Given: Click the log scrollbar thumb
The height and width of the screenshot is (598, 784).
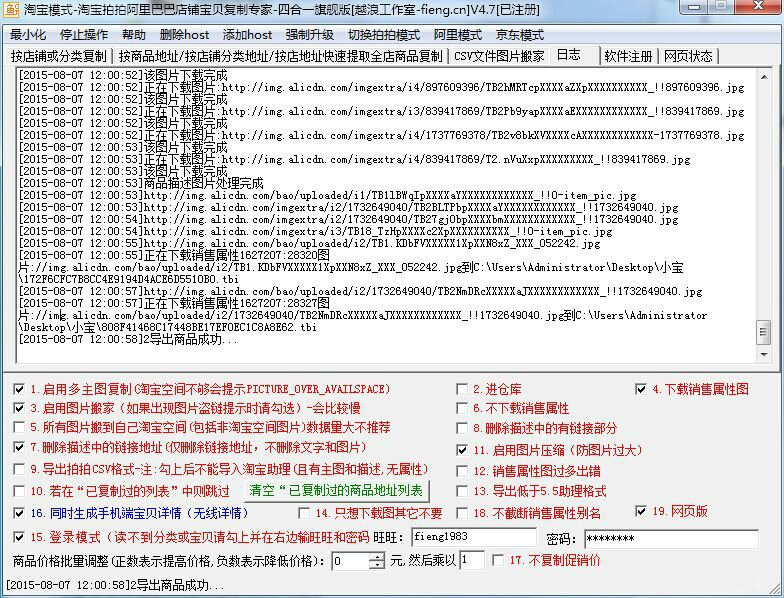Looking at the screenshot, I should click(764, 333).
